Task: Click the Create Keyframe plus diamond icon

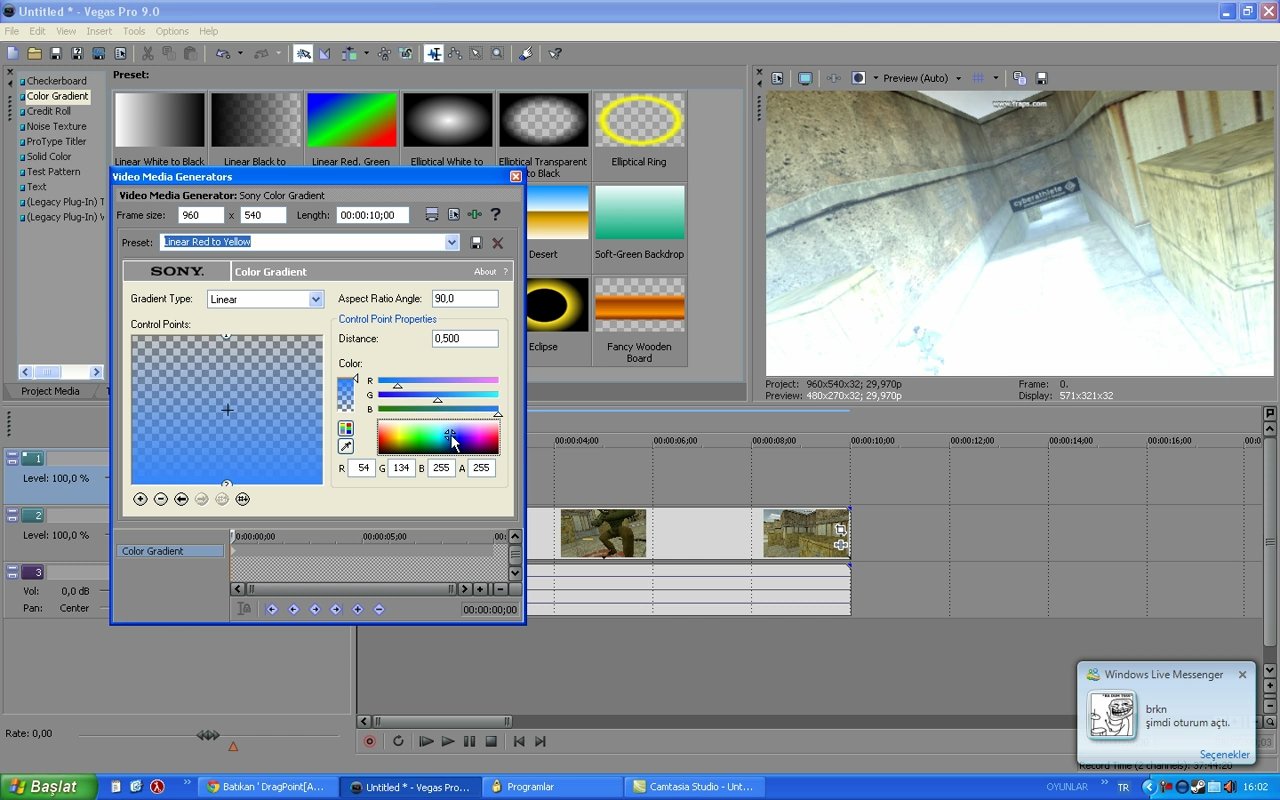Action: click(x=357, y=609)
